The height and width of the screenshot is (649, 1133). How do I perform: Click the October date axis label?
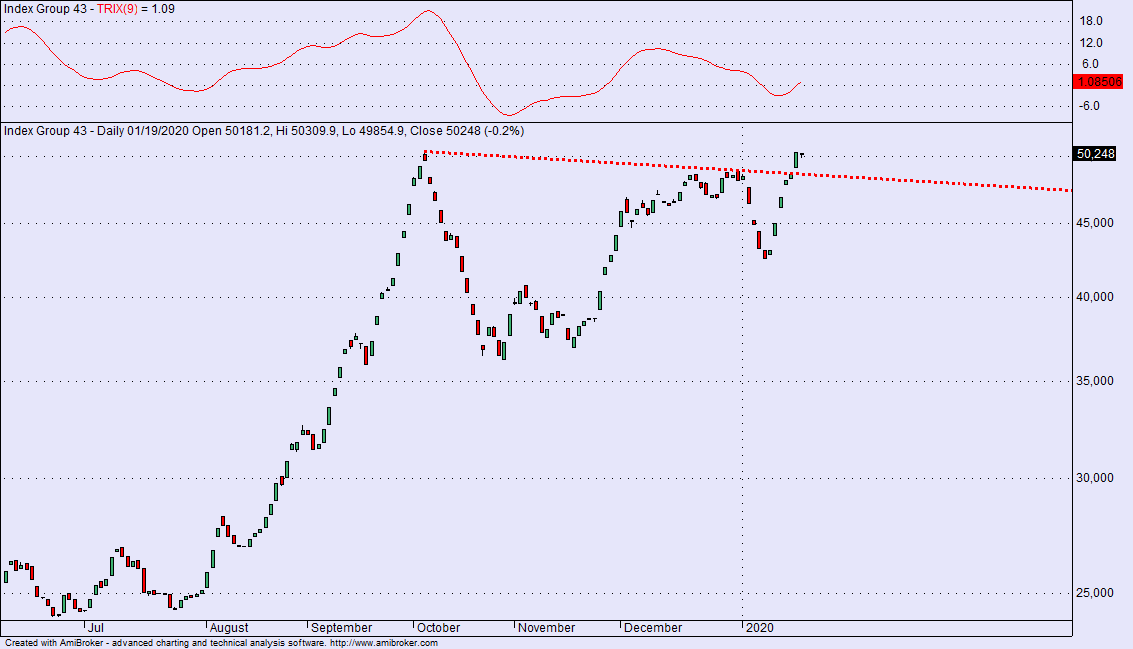[439, 627]
